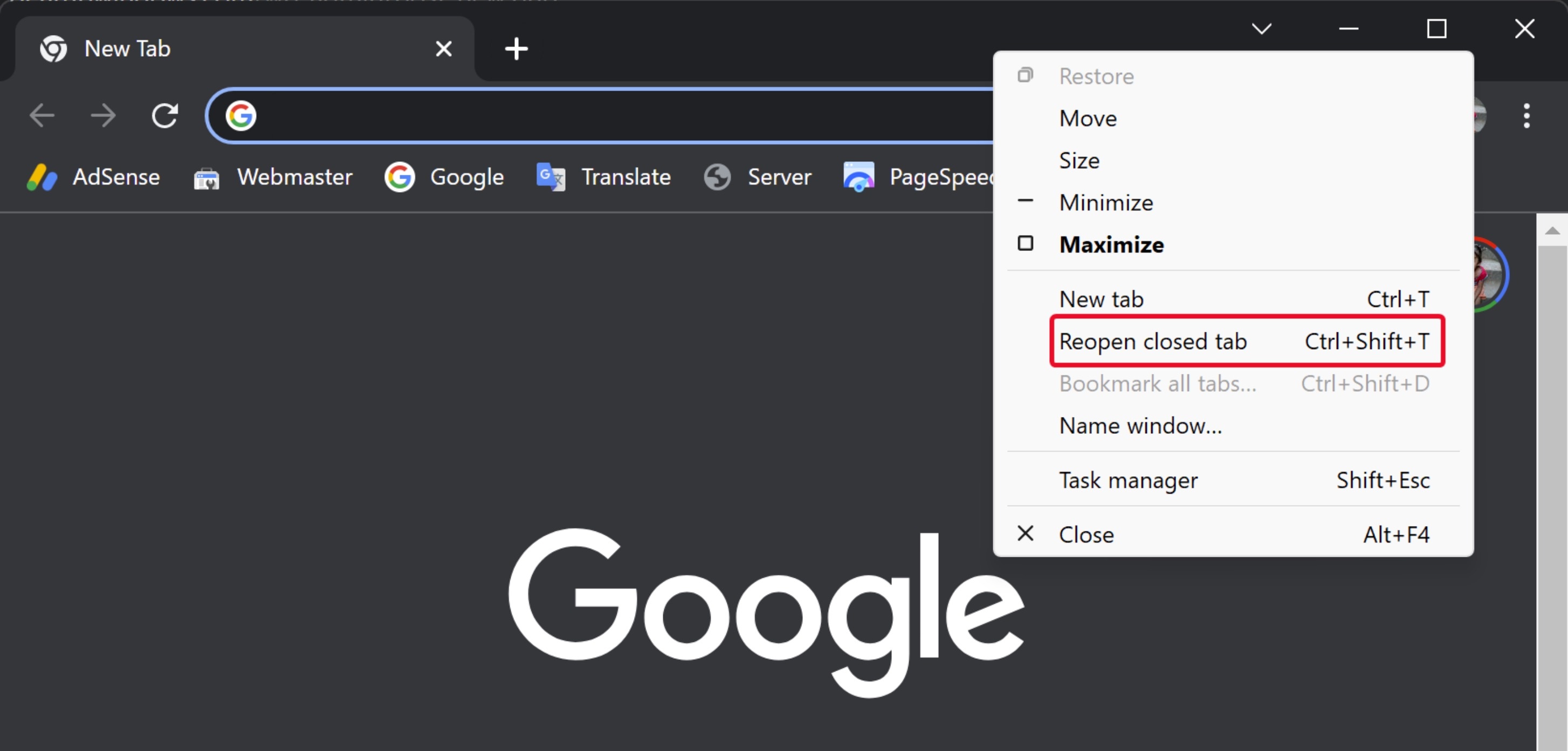Open the Chrome three-dot menu
The height and width of the screenshot is (751, 1568).
1527,116
